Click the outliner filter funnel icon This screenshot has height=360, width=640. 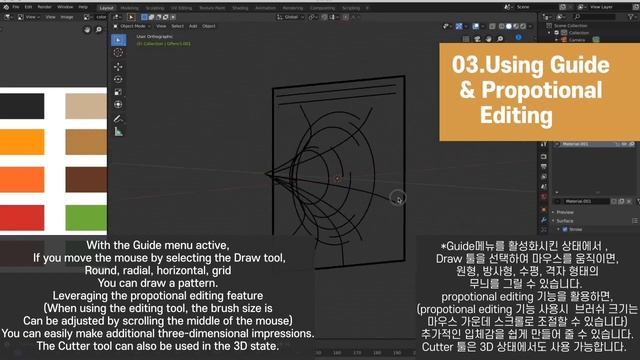[x=631, y=17]
